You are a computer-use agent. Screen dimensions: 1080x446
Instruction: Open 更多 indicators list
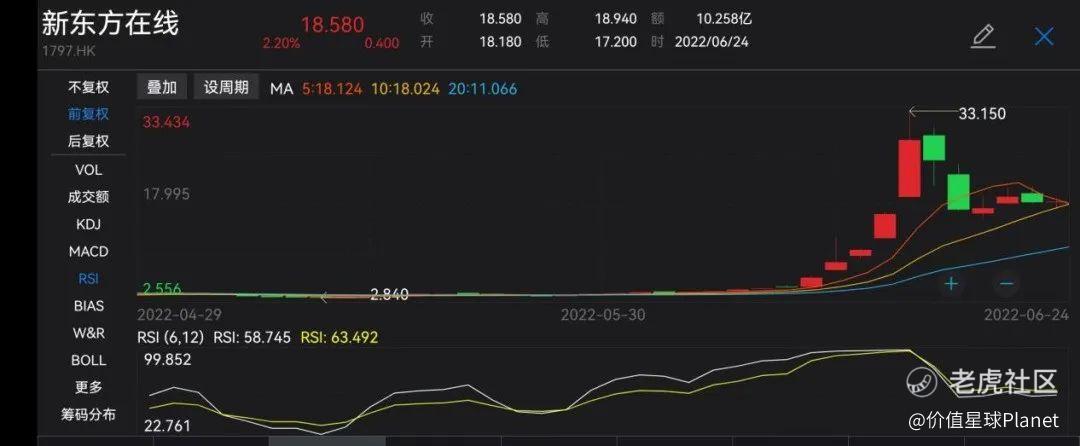pyautogui.click(x=88, y=387)
